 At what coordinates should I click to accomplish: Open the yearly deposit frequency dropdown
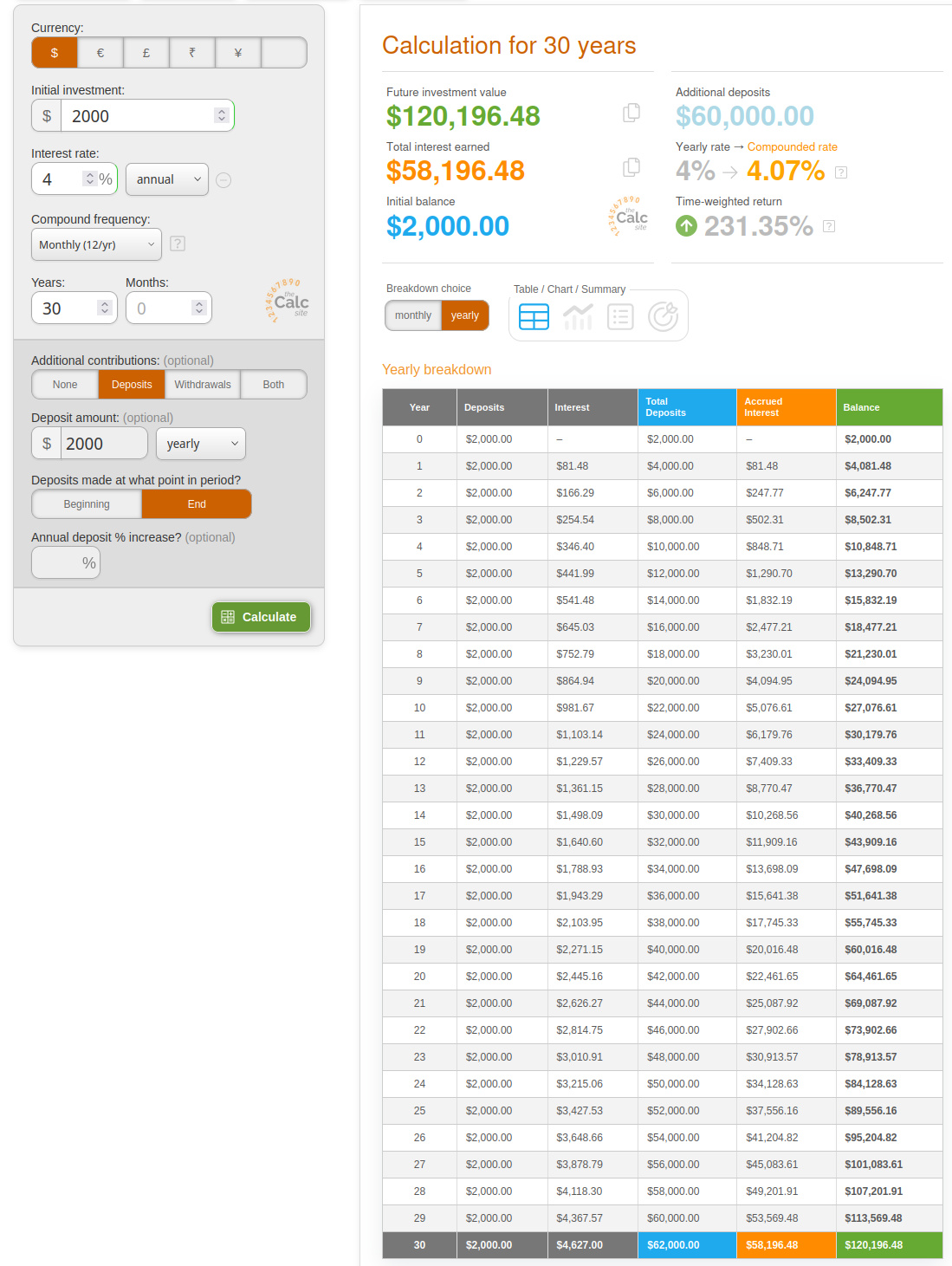coord(201,444)
